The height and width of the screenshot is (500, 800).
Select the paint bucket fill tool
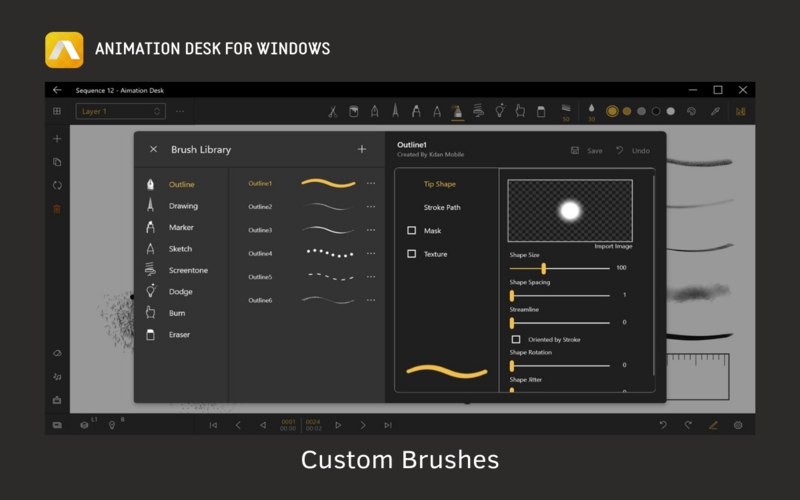354,111
